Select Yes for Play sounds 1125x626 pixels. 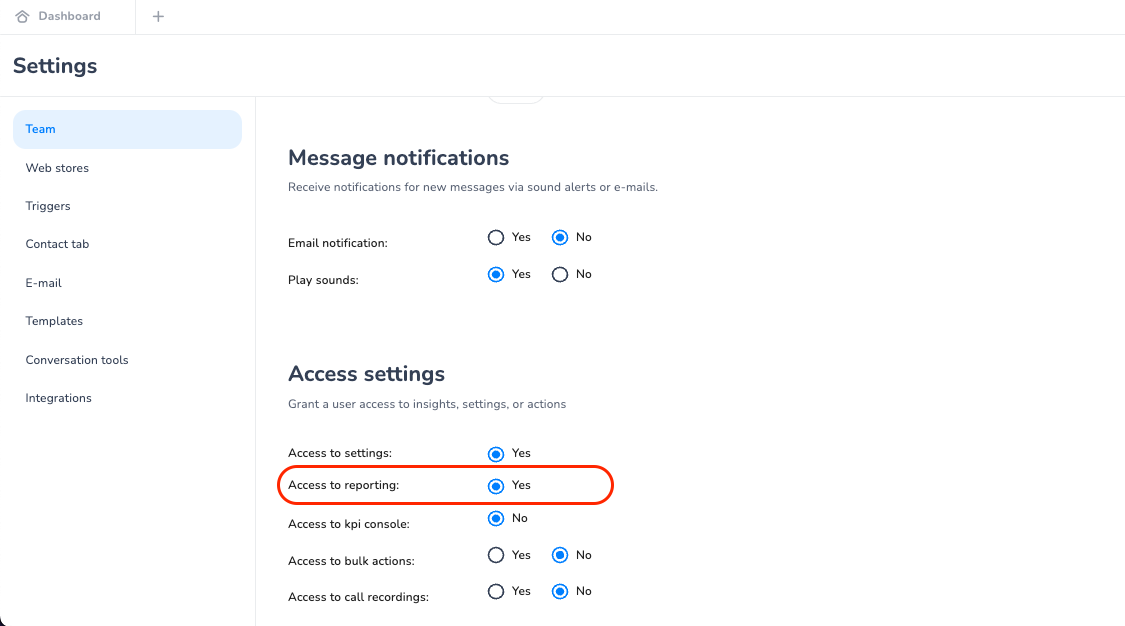pyautogui.click(x=496, y=274)
